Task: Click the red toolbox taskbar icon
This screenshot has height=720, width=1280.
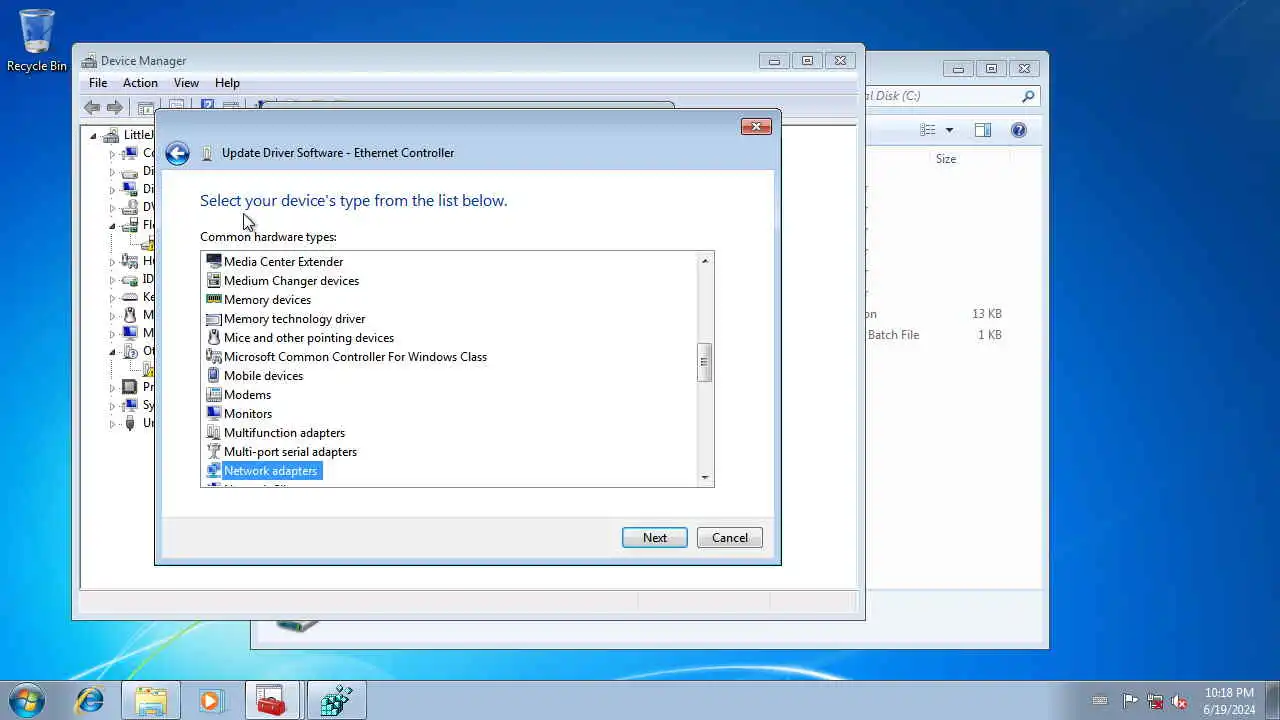Action: tap(272, 700)
